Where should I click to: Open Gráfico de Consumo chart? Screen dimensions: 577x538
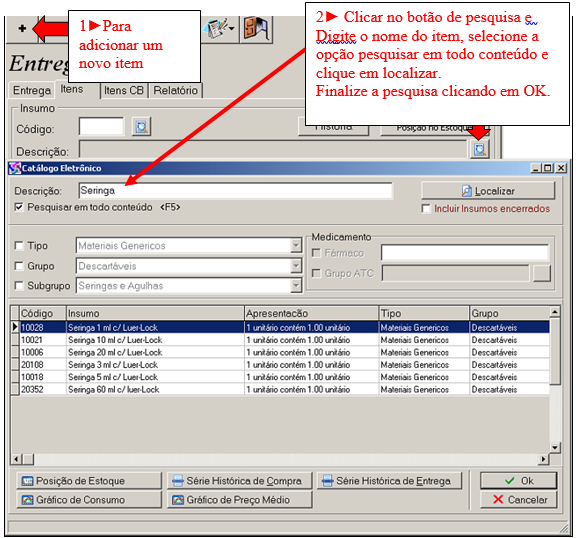tap(89, 499)
